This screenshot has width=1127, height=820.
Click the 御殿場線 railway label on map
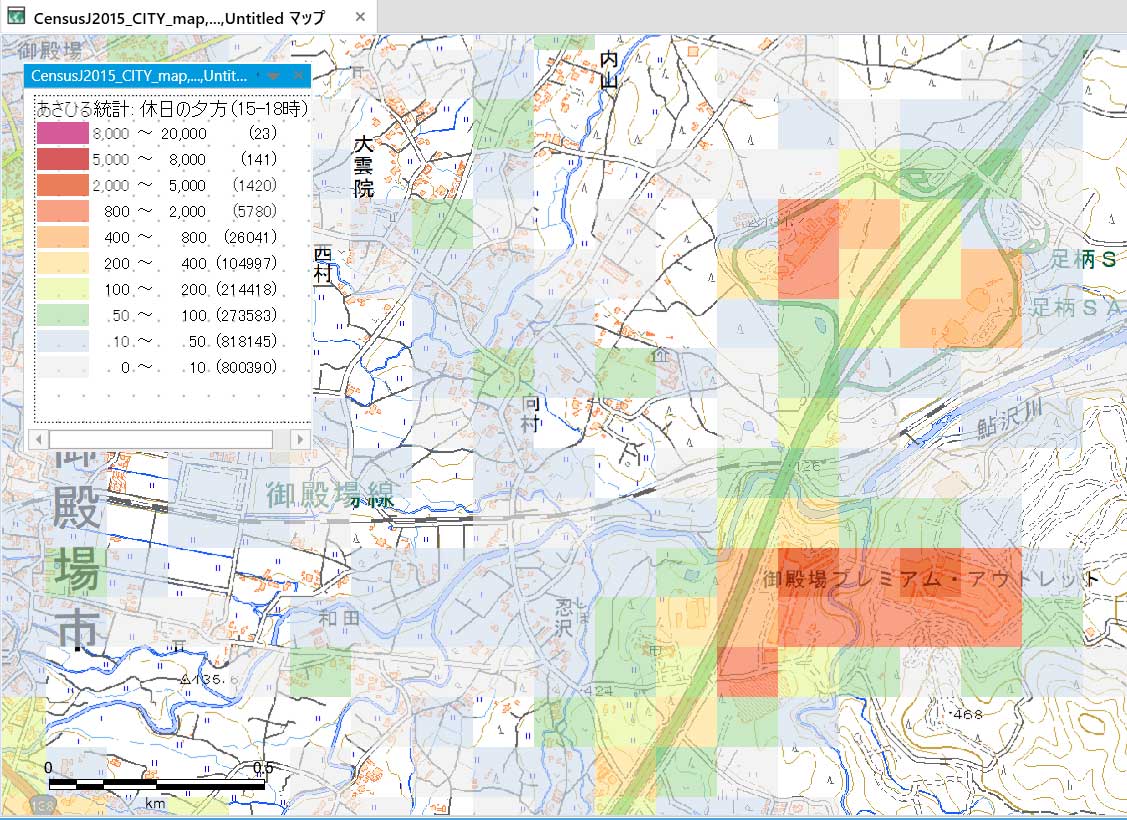[x=330, y=493]
